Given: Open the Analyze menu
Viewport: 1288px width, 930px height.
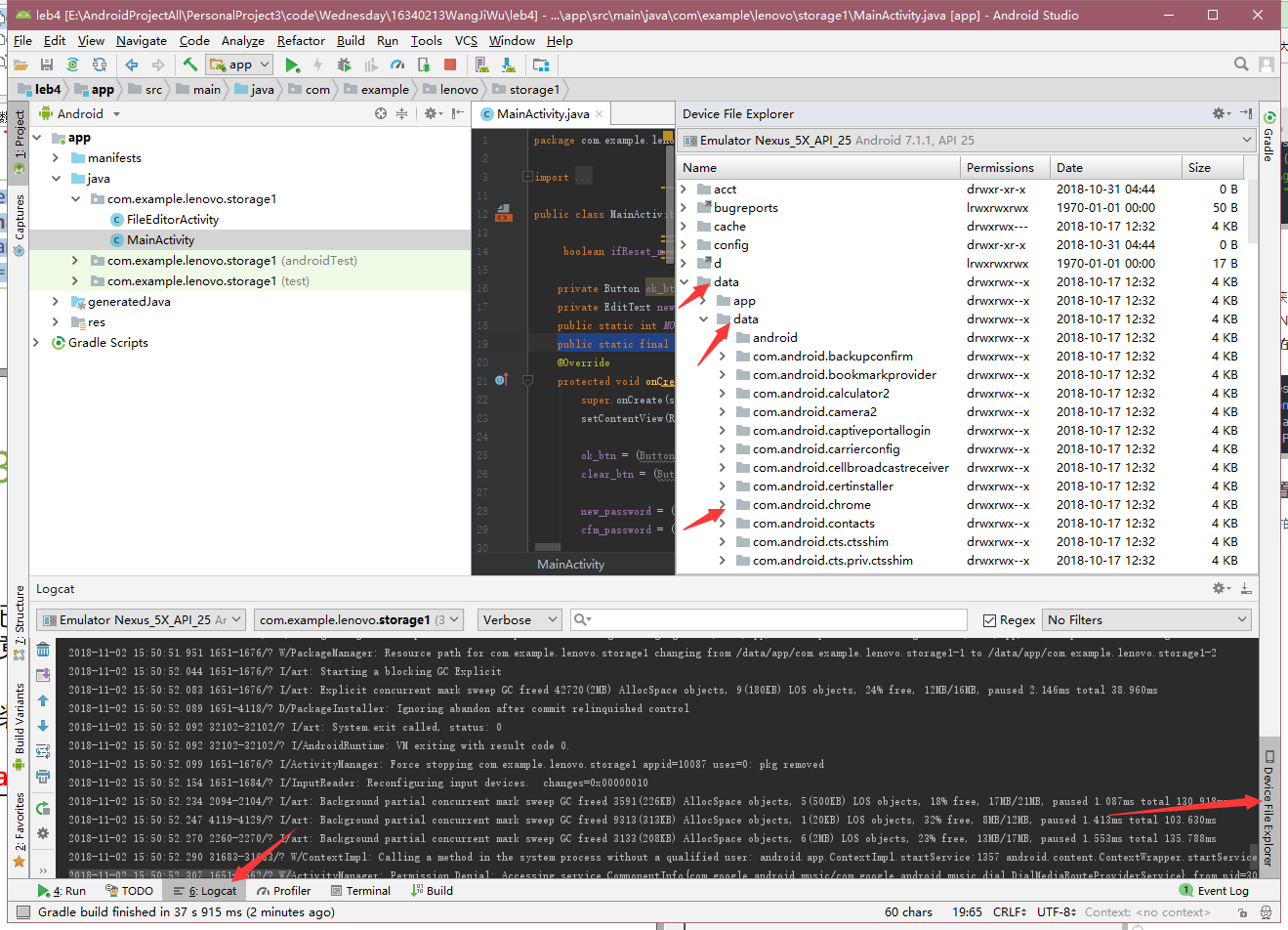Looking at the screenshot, I should coord(243,41).
